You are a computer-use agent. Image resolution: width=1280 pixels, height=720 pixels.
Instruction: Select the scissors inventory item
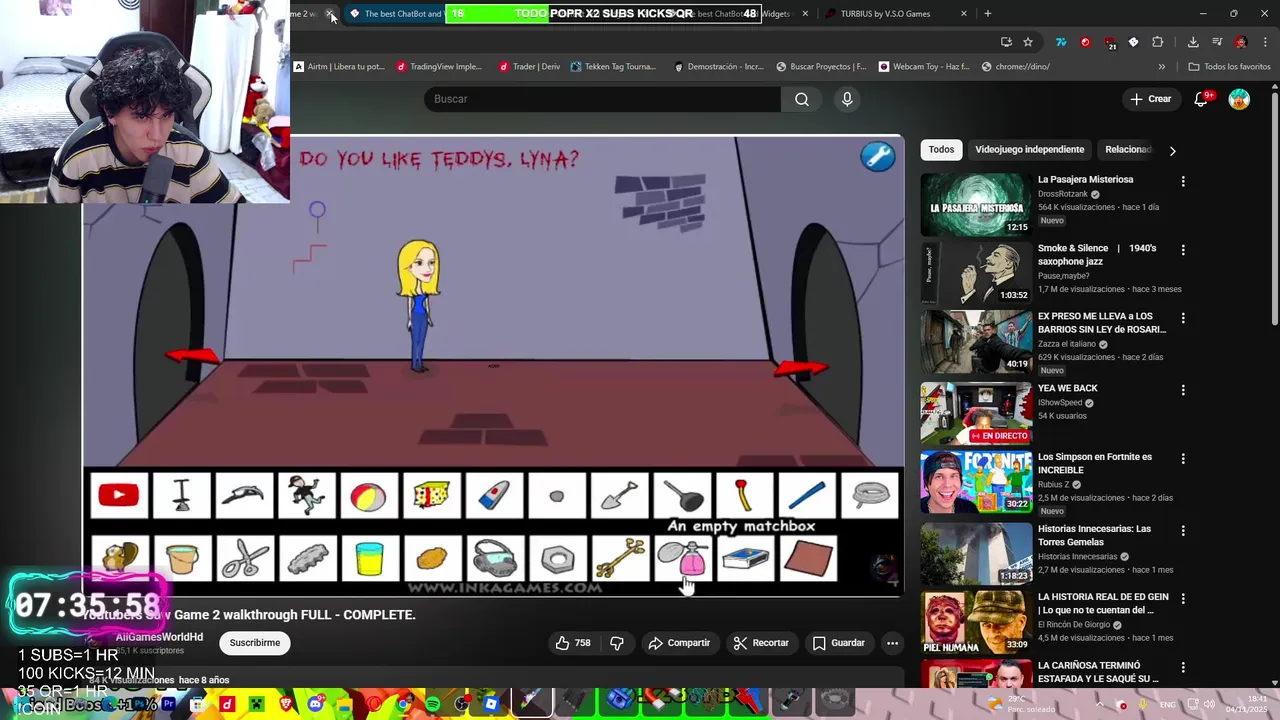click(x=244, y=558)
